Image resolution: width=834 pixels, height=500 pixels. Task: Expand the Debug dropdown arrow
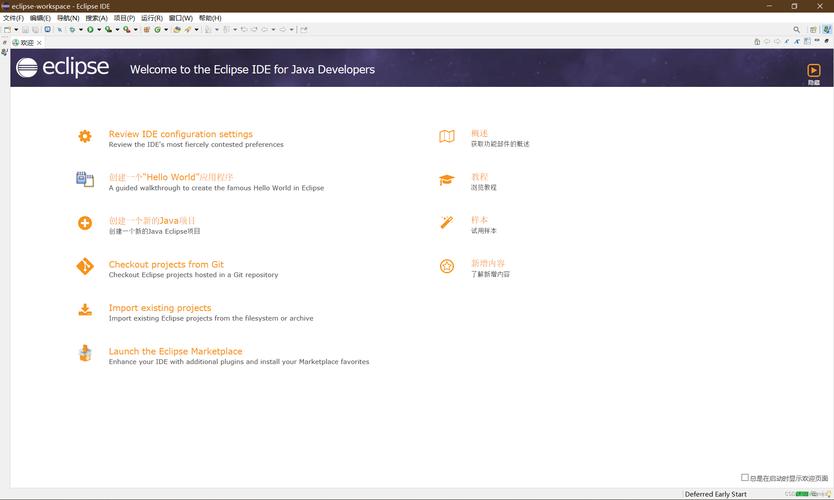click(x=81, y=30)
